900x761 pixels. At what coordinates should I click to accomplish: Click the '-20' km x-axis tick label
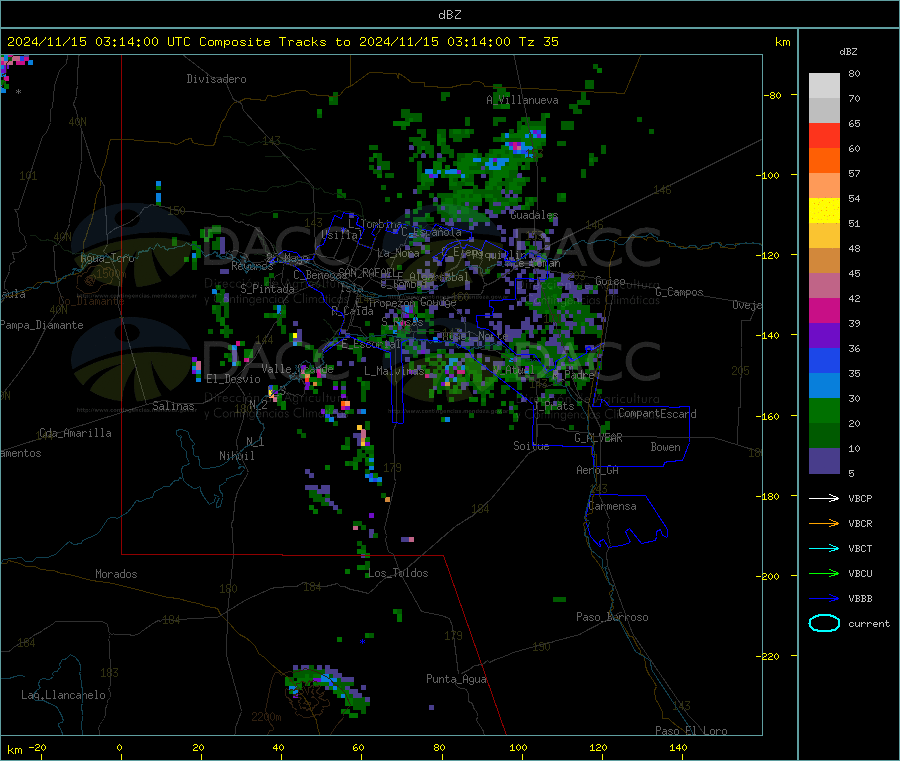click(37, 748)
